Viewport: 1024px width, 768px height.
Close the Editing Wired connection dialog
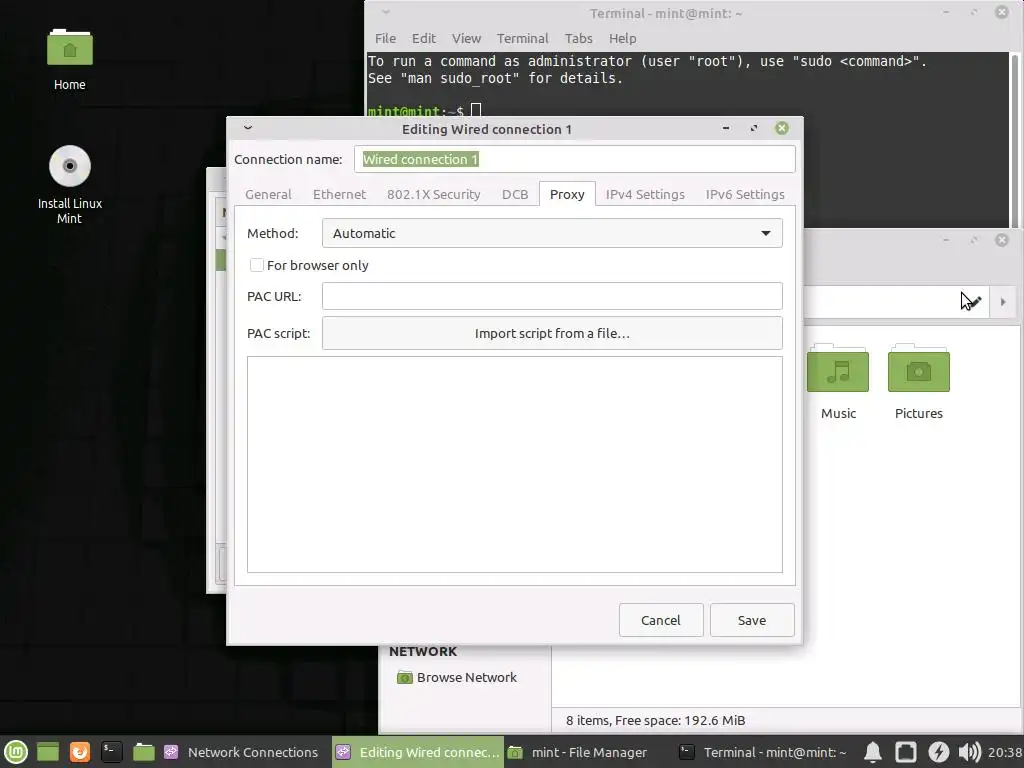click(x=782, y=128)
